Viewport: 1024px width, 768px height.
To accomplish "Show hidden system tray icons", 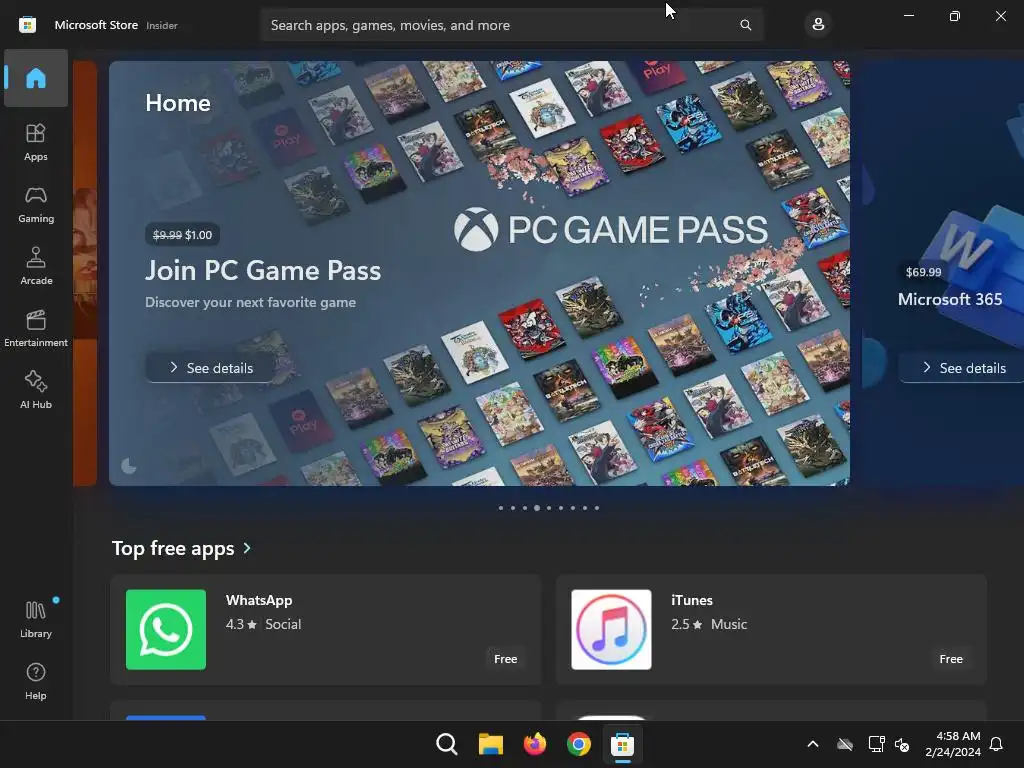I will pyautogui.click(x=813, y=744).
